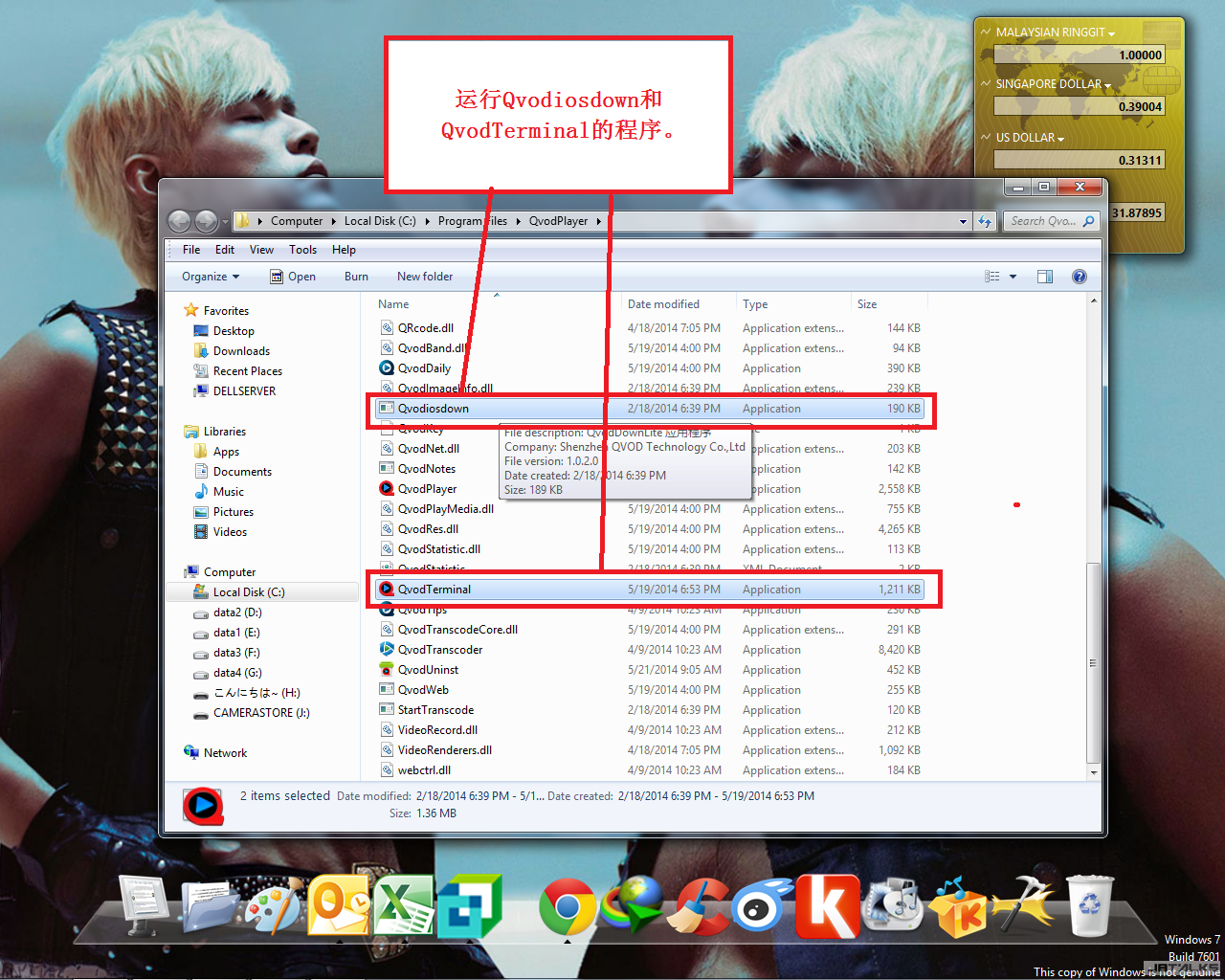This screenshot has width=1225, height=980.
Task: Expand the Organize dropdown menu
Action: pyautogui.click(x=211, y=277)
